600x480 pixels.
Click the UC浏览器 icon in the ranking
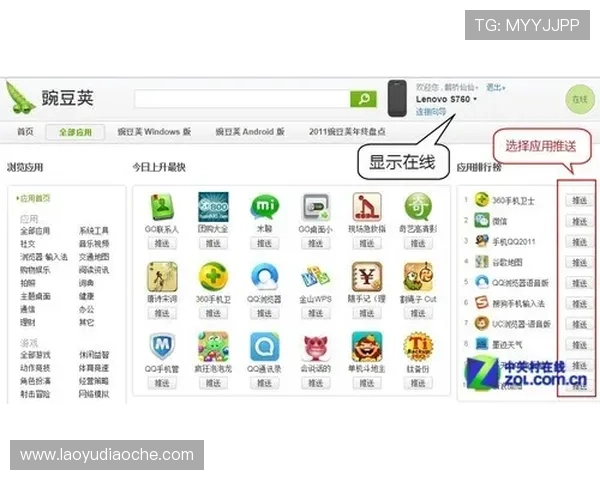click(x=482, y=323)
